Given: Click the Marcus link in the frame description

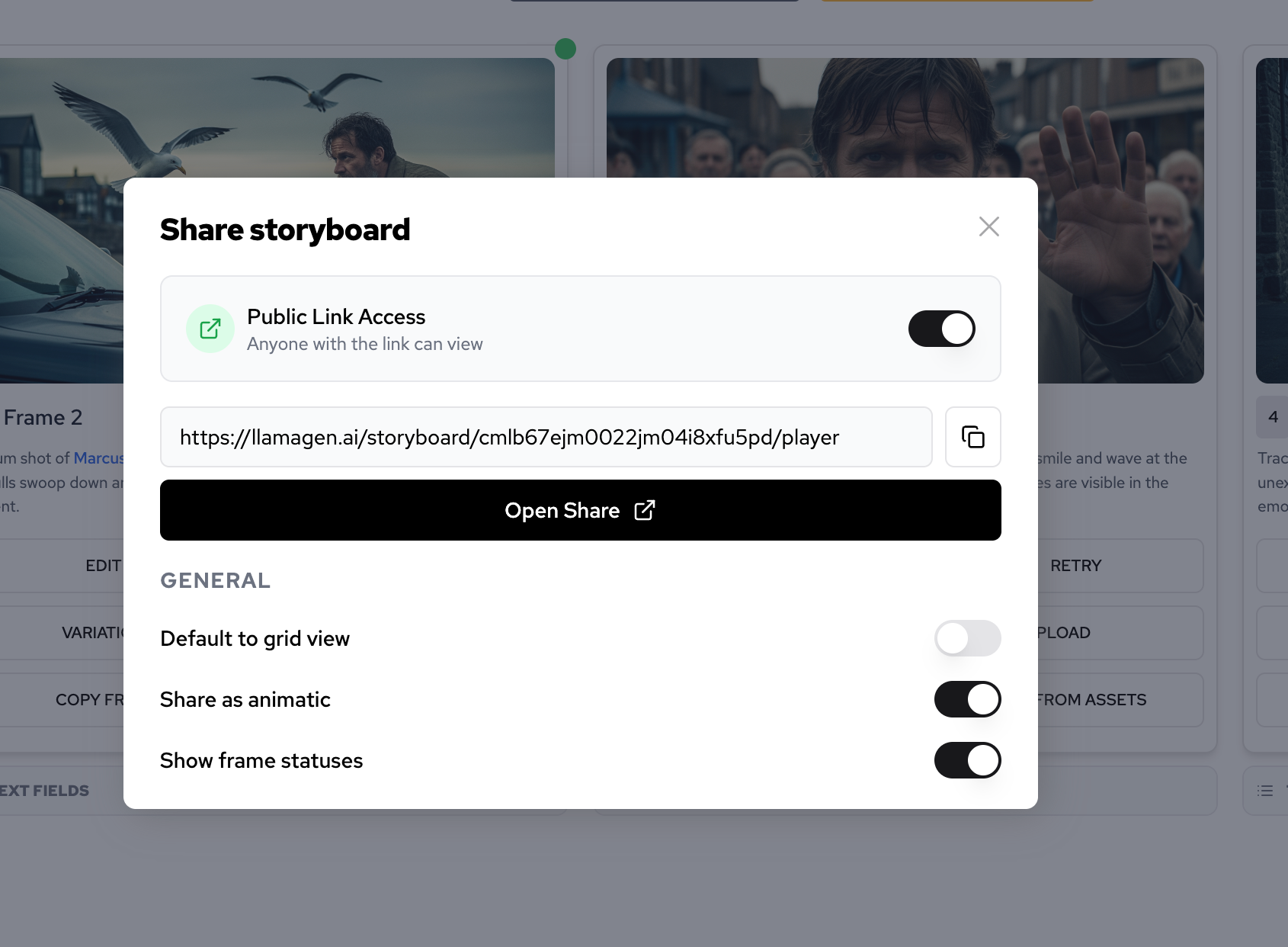Looking at the screenshot, I should (x=100, y=457).
